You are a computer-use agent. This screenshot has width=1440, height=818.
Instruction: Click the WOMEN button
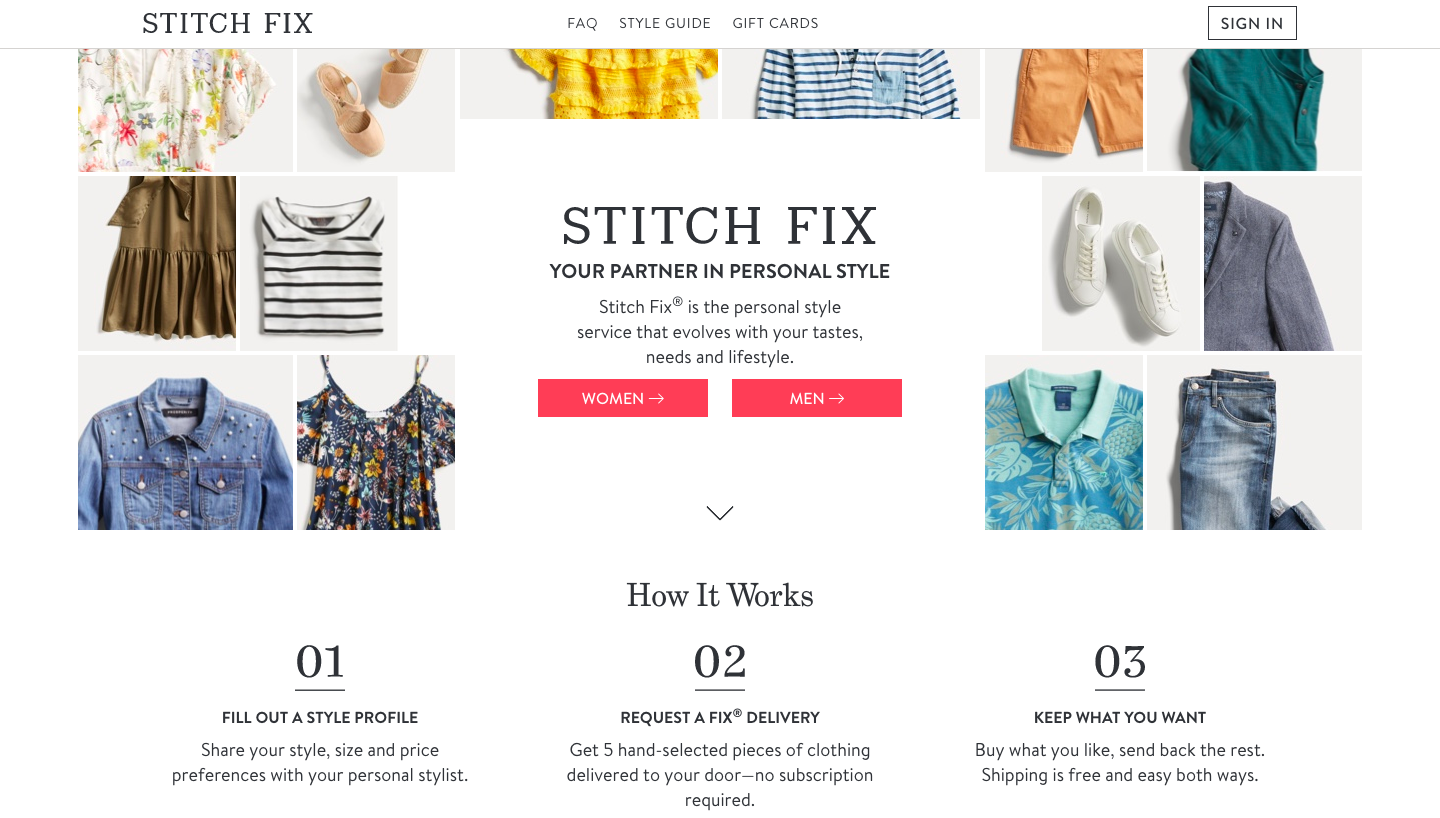point(622,397)
